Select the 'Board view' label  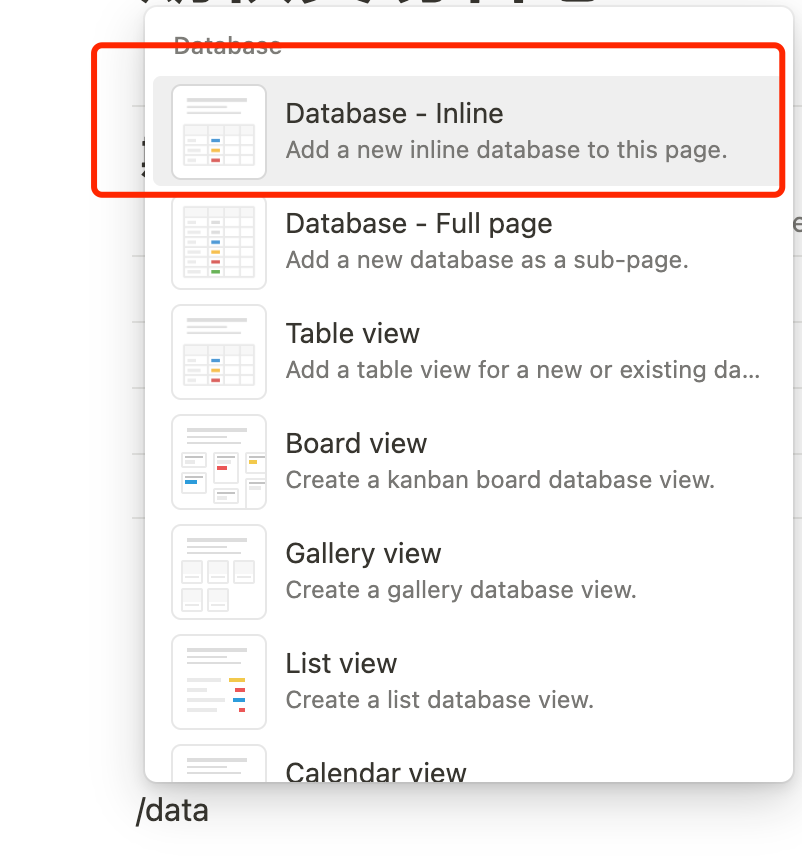tap(356, 444)
